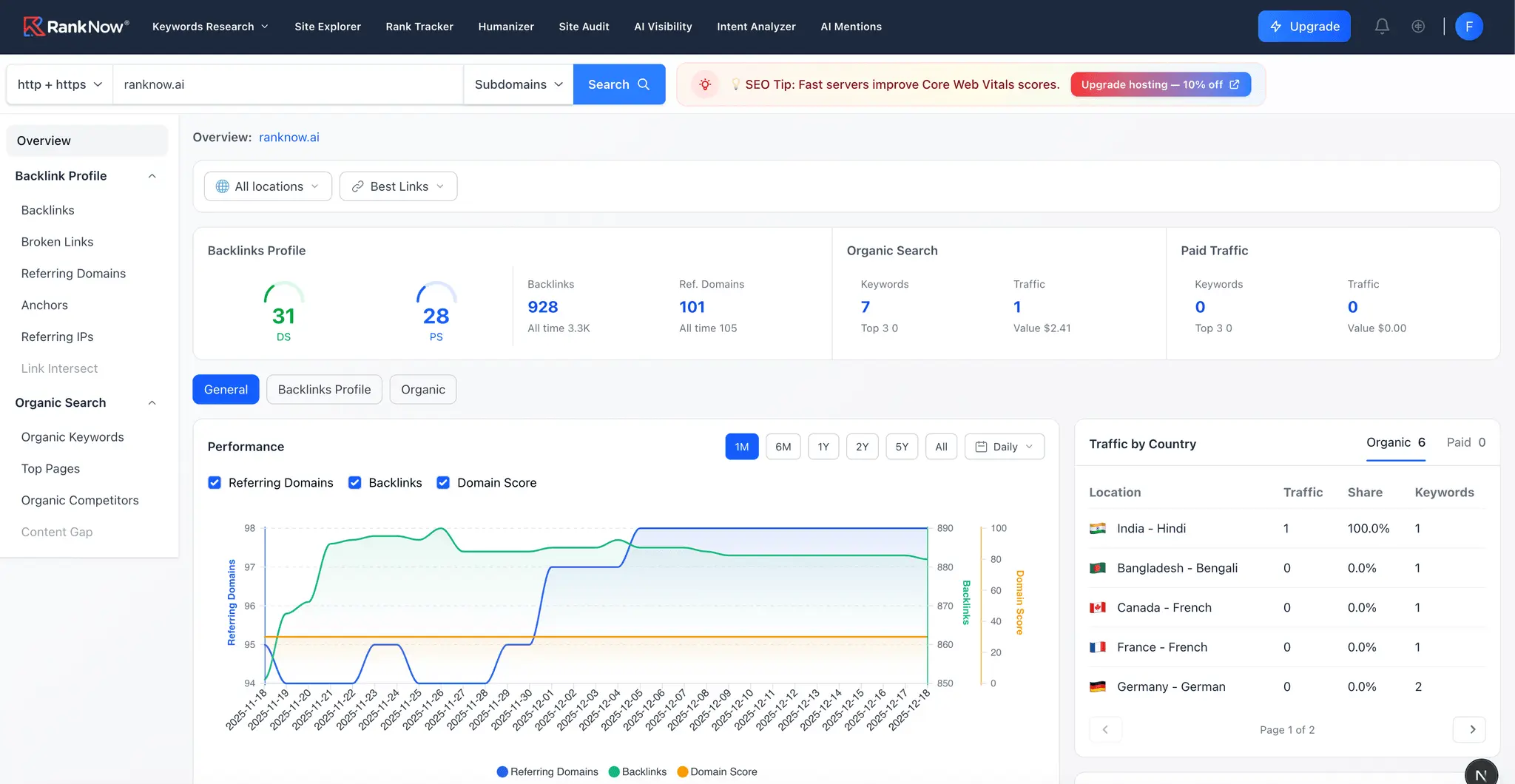Click the India flag icon
The image size is (1515, 784).
[x=1098, y=528]
